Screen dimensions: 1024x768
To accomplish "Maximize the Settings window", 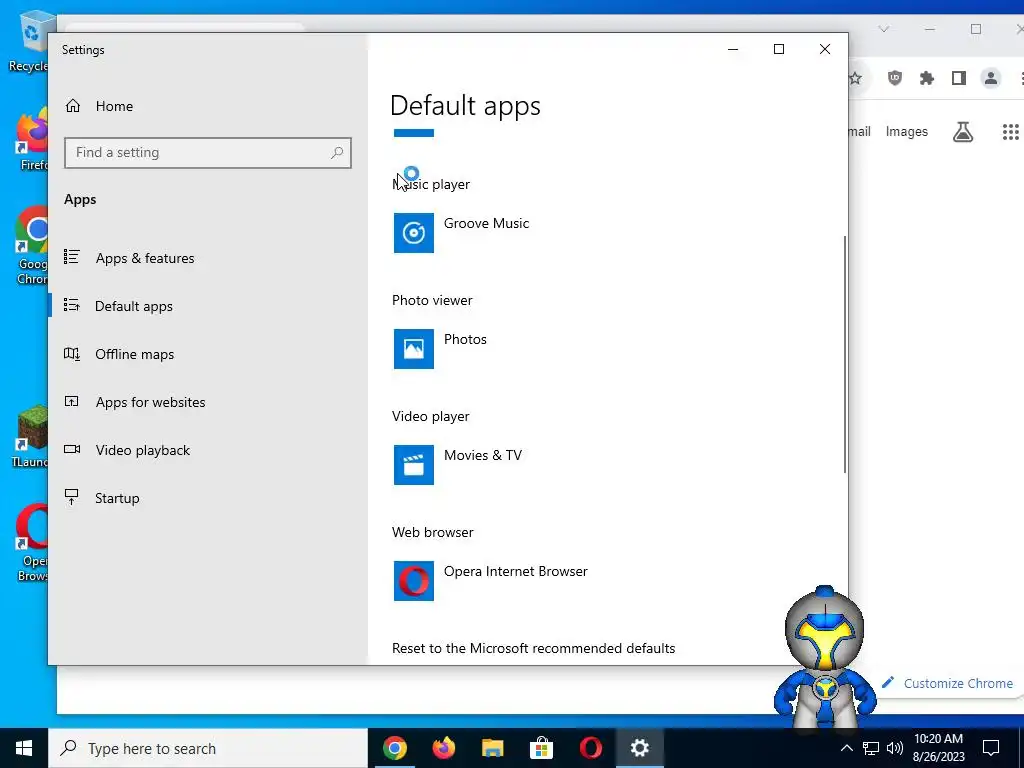I will 778,49.
